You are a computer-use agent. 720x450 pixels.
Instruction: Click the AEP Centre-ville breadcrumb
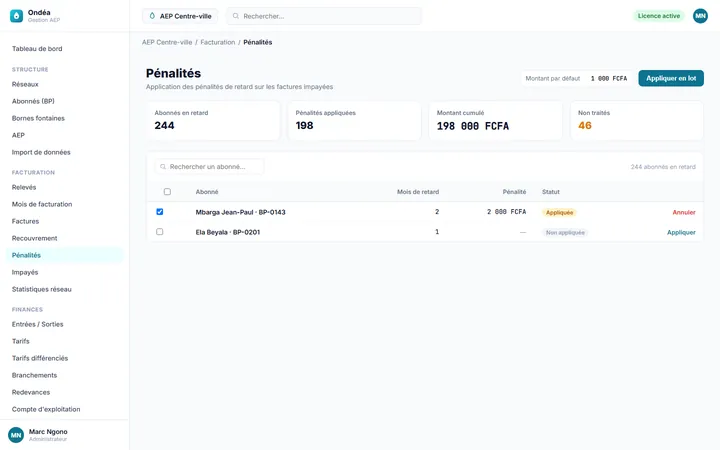167,42
